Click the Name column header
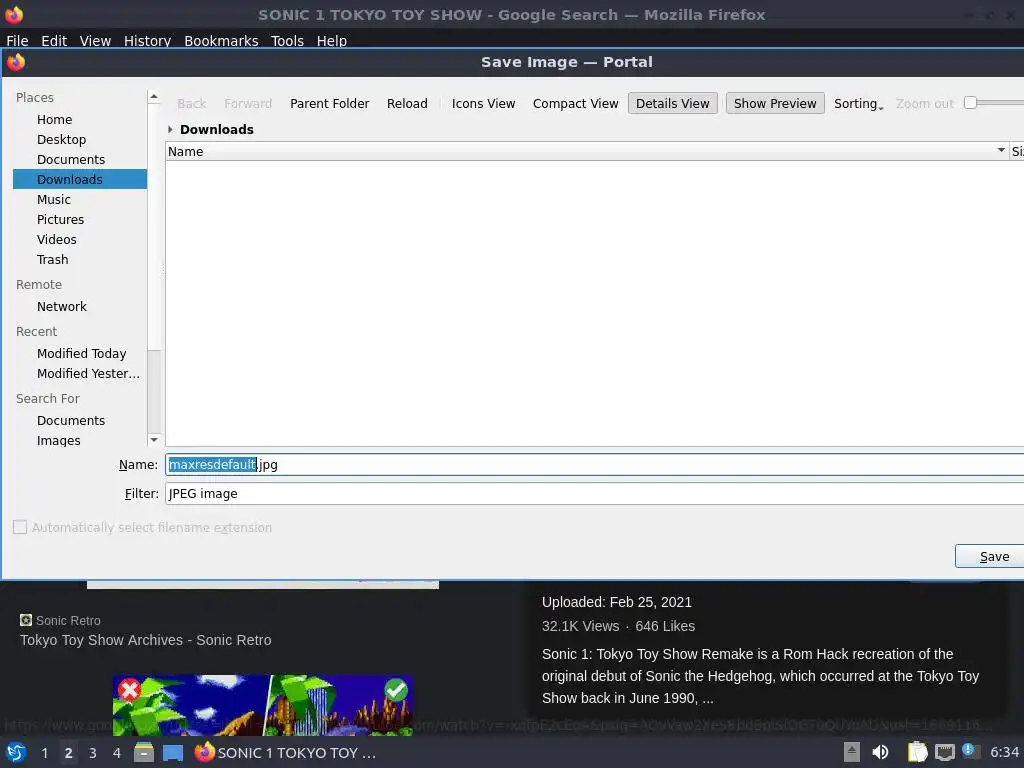The width and height of the screenshot is (1024, 768). [586, 151]
